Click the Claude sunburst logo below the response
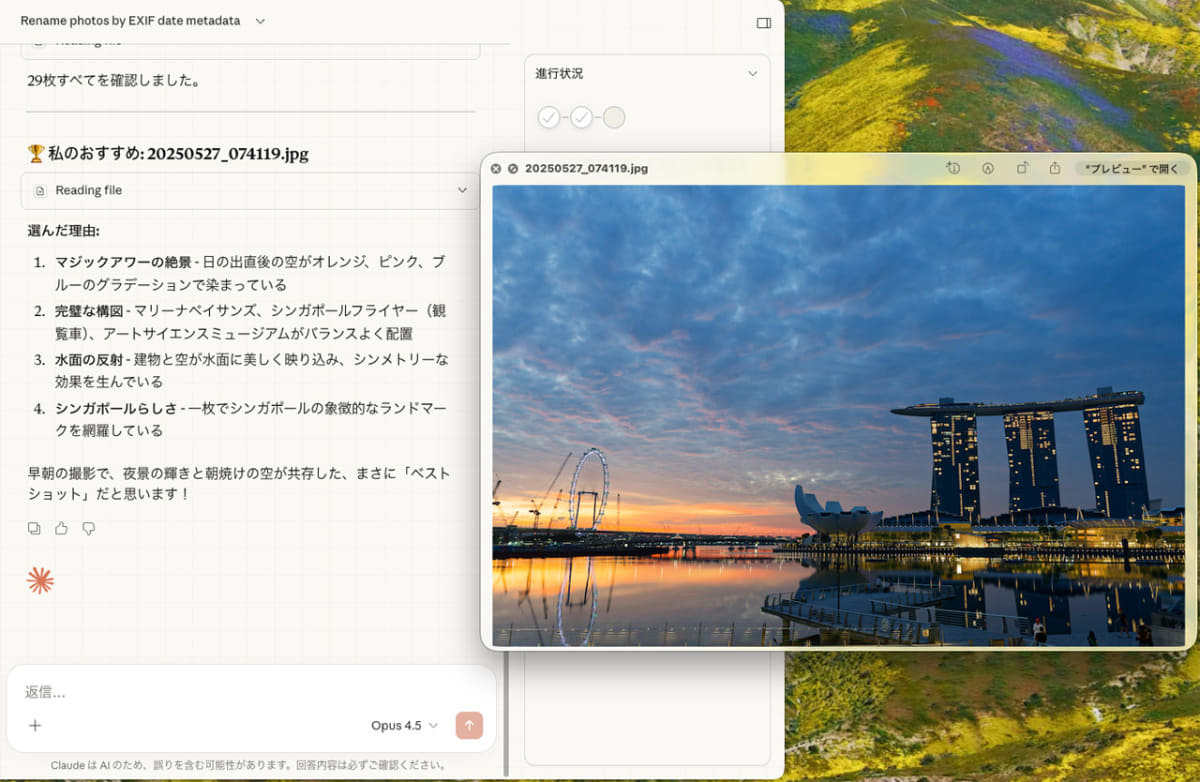 pyautogui.click(x=40, y=578)
